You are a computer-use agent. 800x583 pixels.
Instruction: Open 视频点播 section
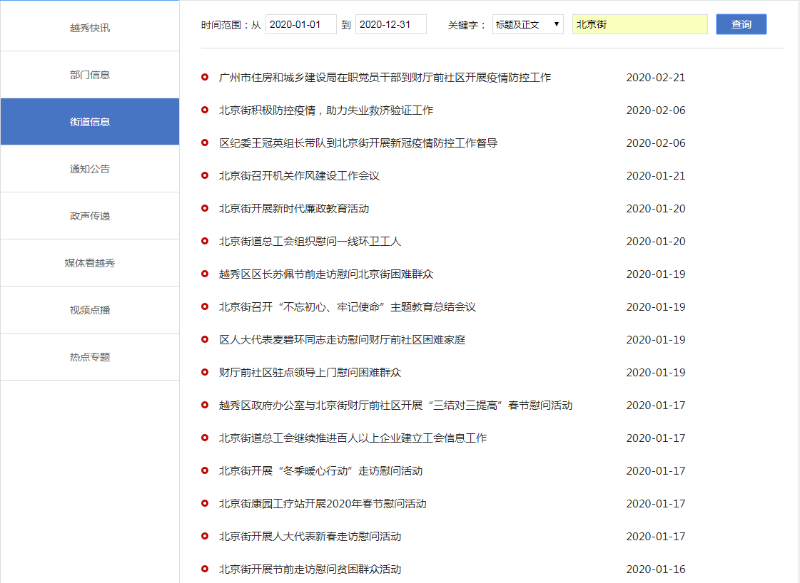click(90, 310)
